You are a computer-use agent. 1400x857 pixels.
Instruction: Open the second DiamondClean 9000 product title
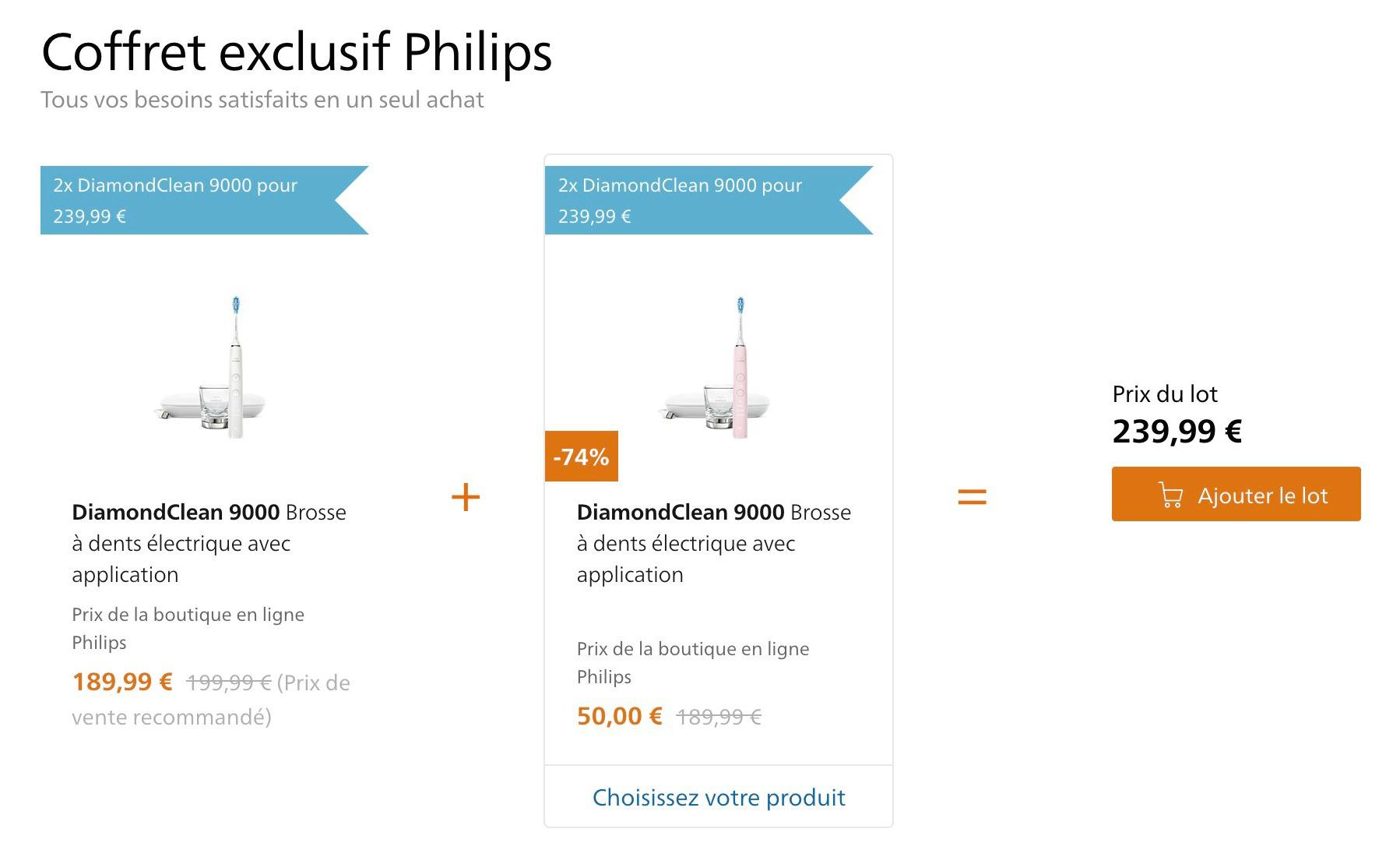click(x=714, y=543)
